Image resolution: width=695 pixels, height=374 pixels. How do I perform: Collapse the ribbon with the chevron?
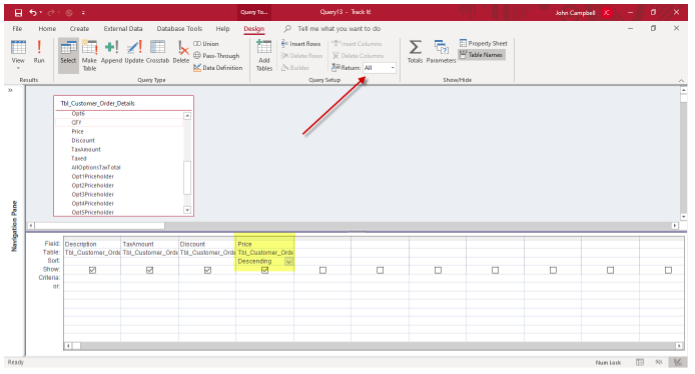click(x=681, y=80)
